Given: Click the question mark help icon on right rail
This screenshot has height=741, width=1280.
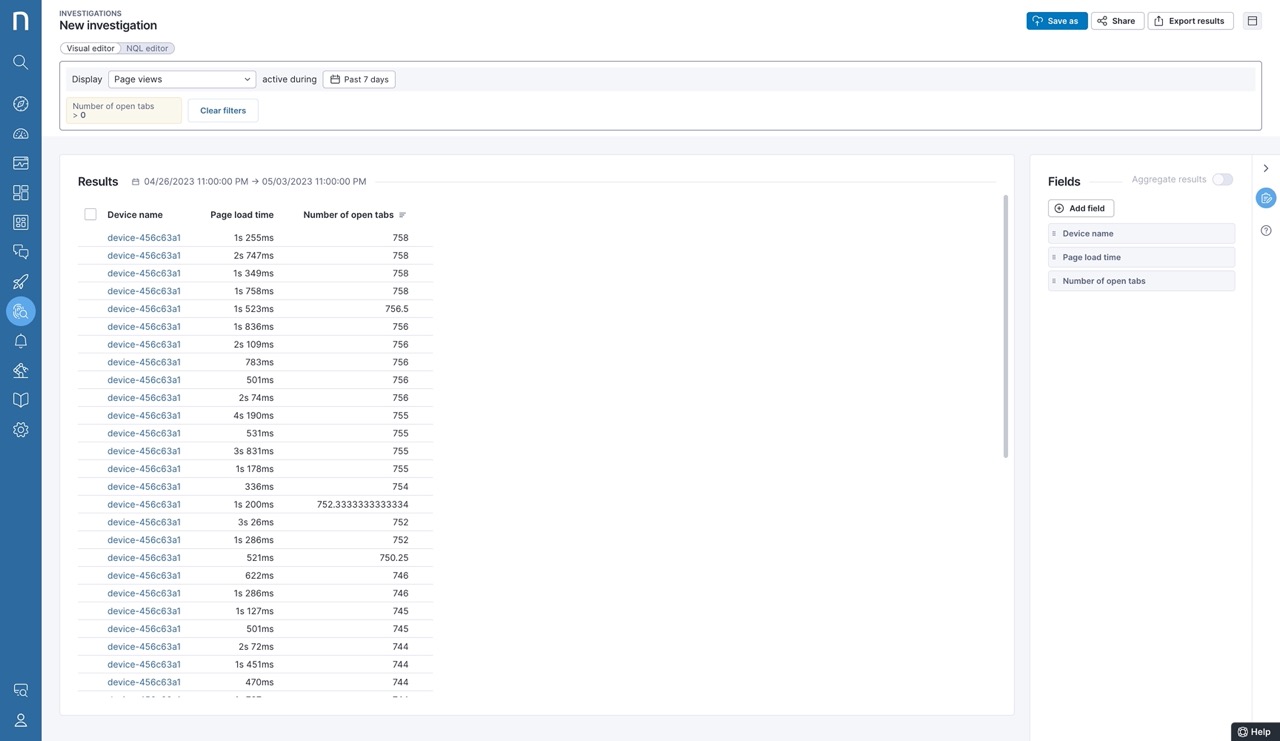Looking at the screenshot, I should [x=1266, y=231].
